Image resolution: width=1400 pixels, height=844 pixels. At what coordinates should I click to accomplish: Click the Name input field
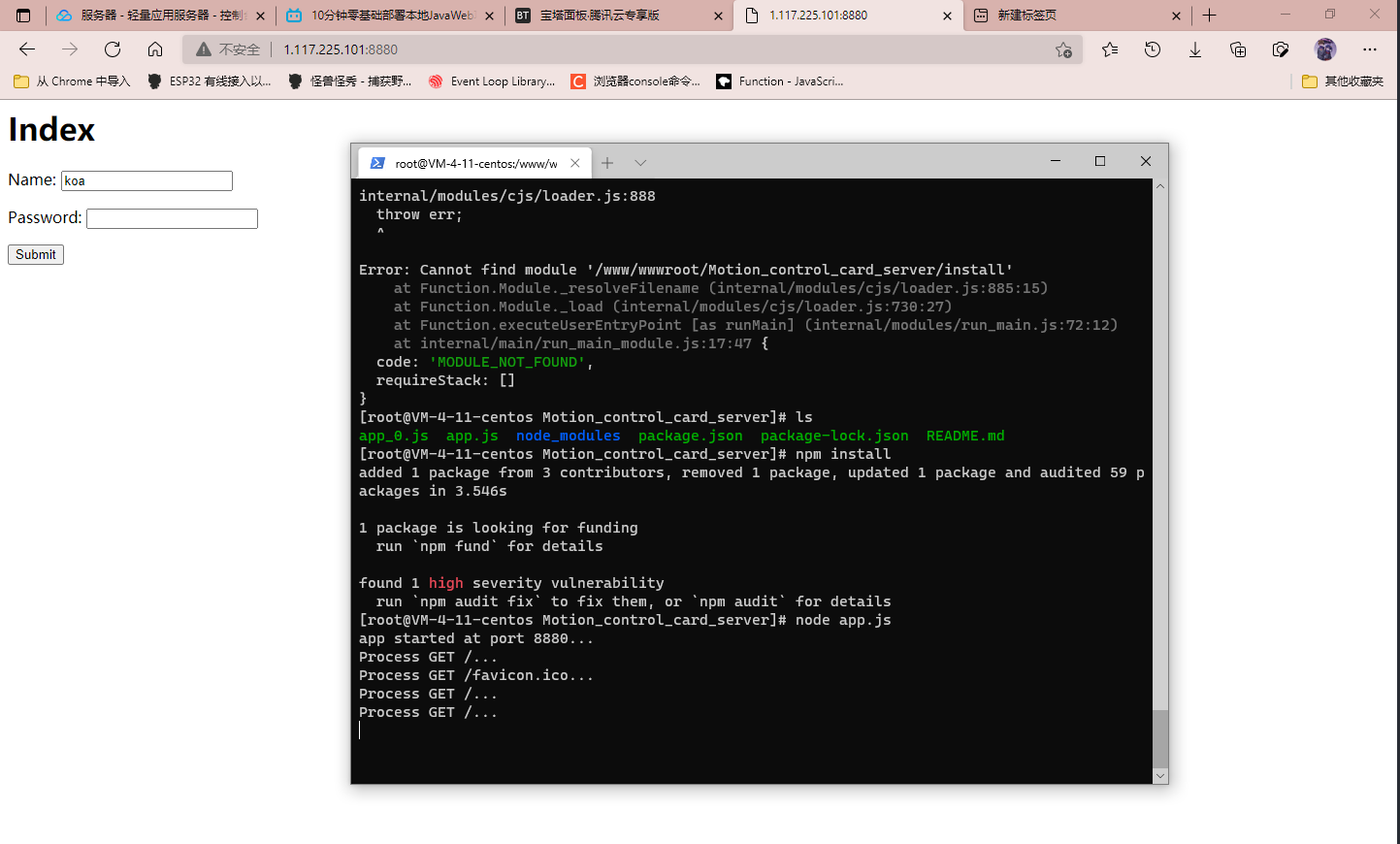147,180
